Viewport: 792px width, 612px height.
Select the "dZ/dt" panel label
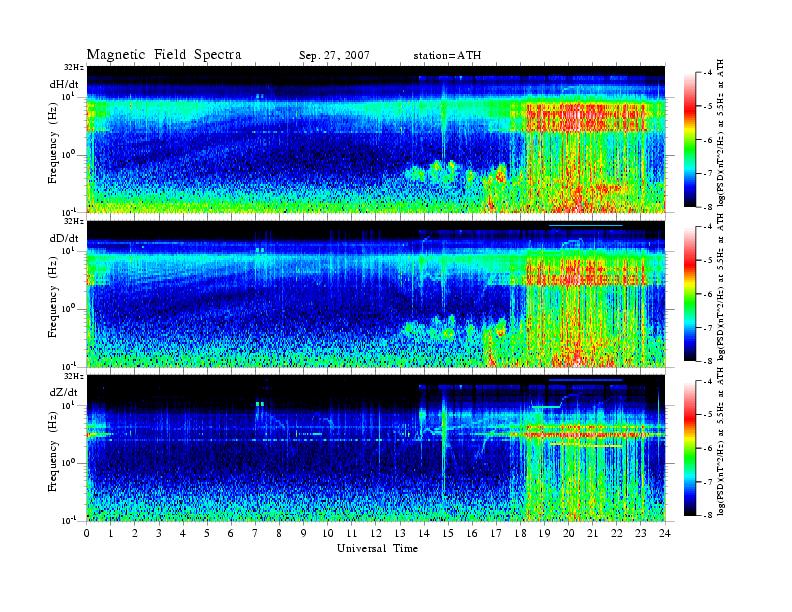click(64, 392)
